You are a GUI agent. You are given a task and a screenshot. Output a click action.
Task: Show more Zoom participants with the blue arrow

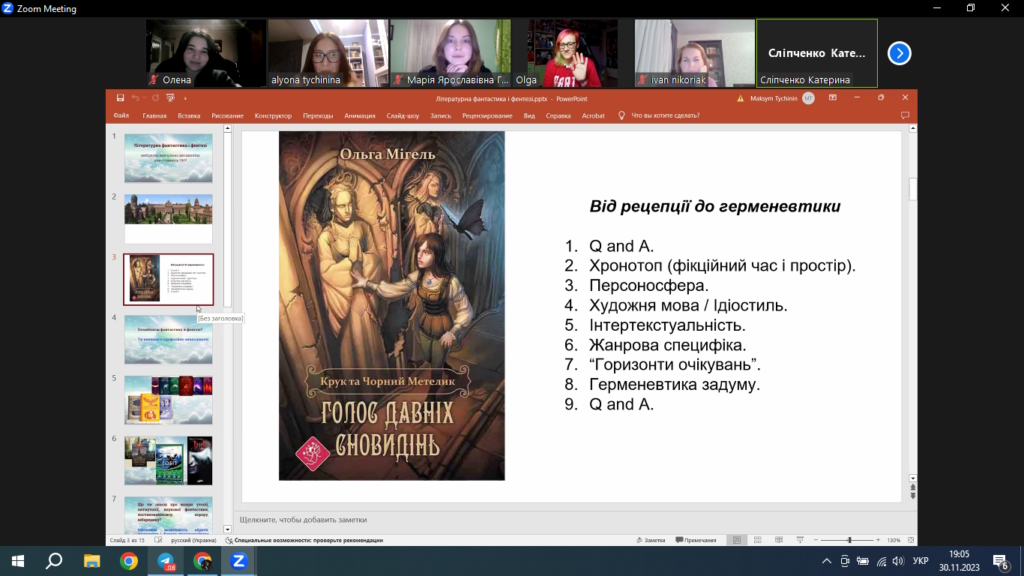[899, 54]
